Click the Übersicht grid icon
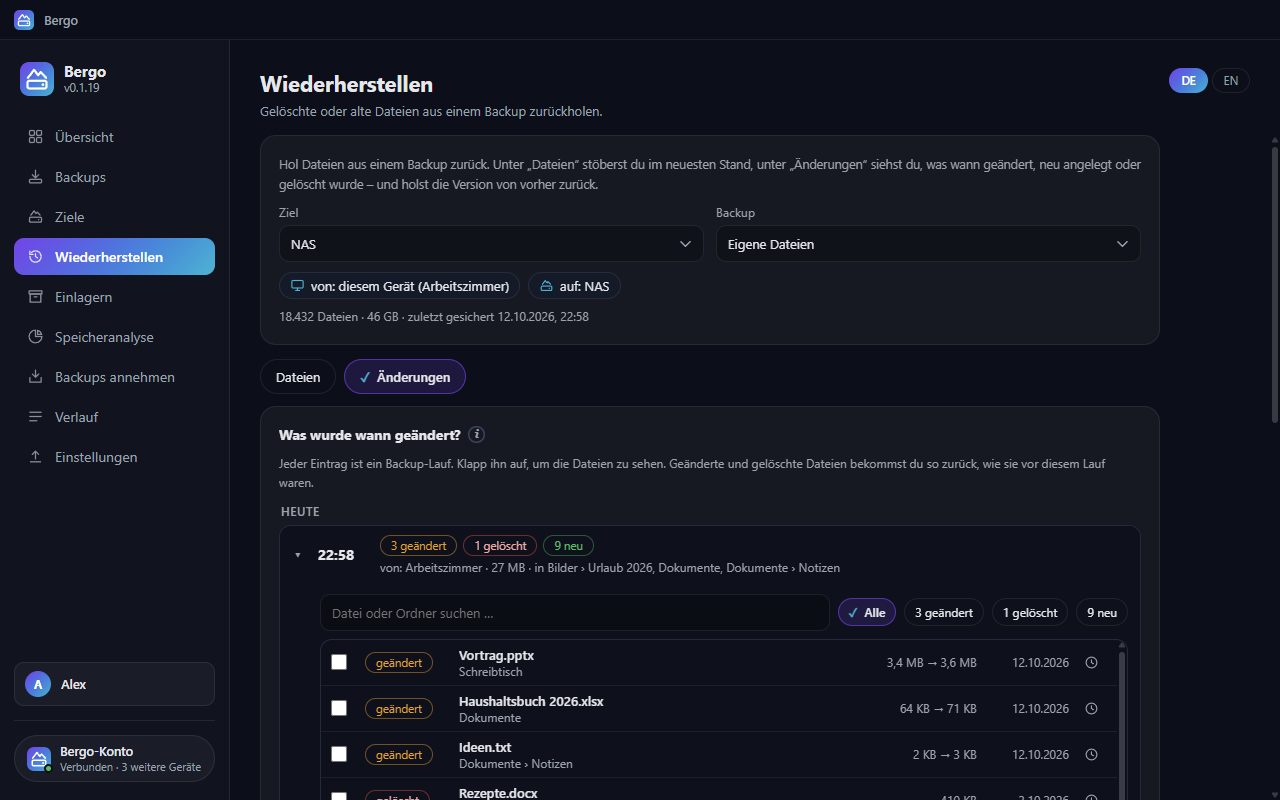Image resolution: width=1280 pixels, height=800 pixels. pyautogui.click(x=35, y=137)
